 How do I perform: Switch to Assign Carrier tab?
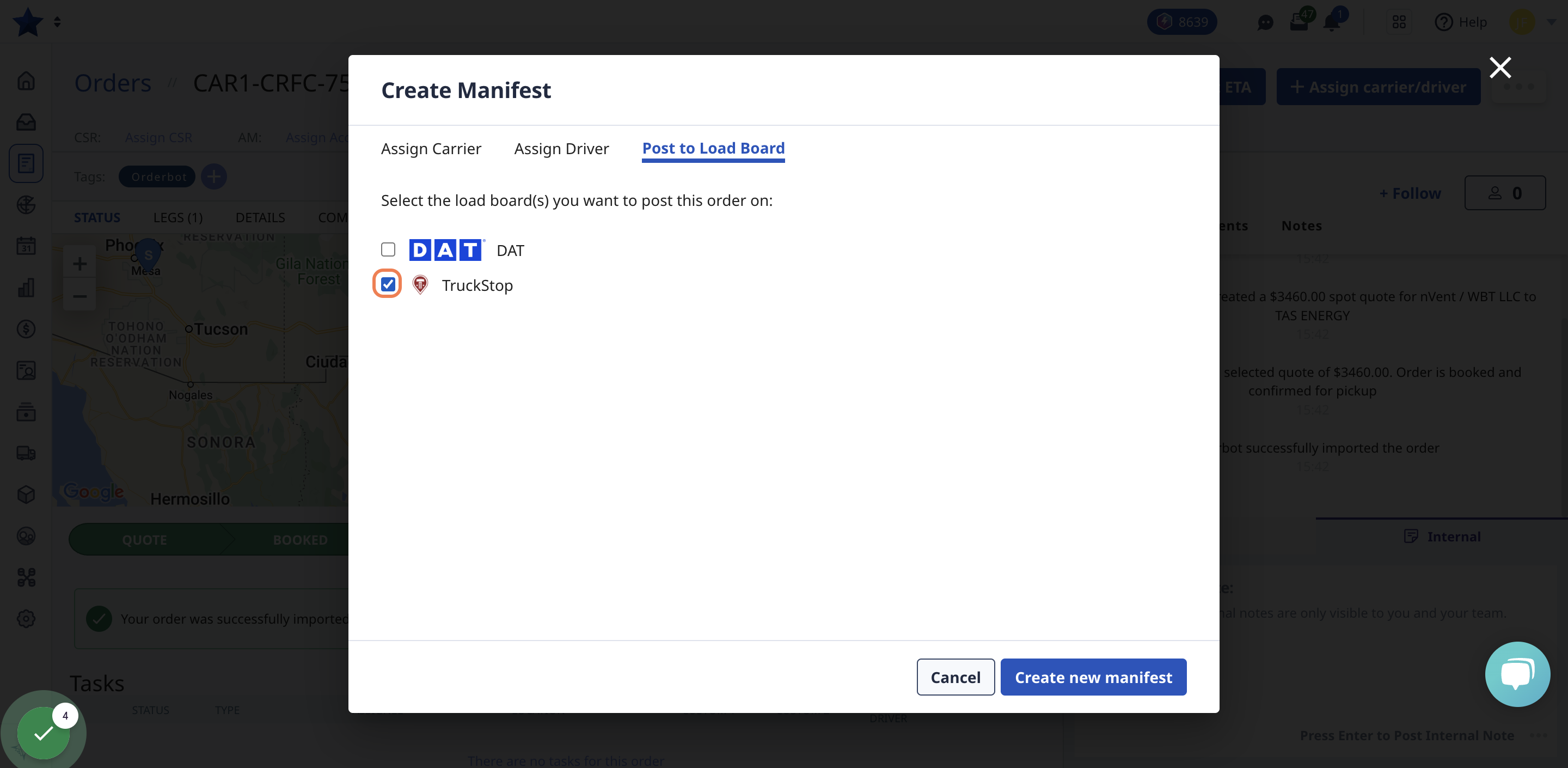(431, 148)
